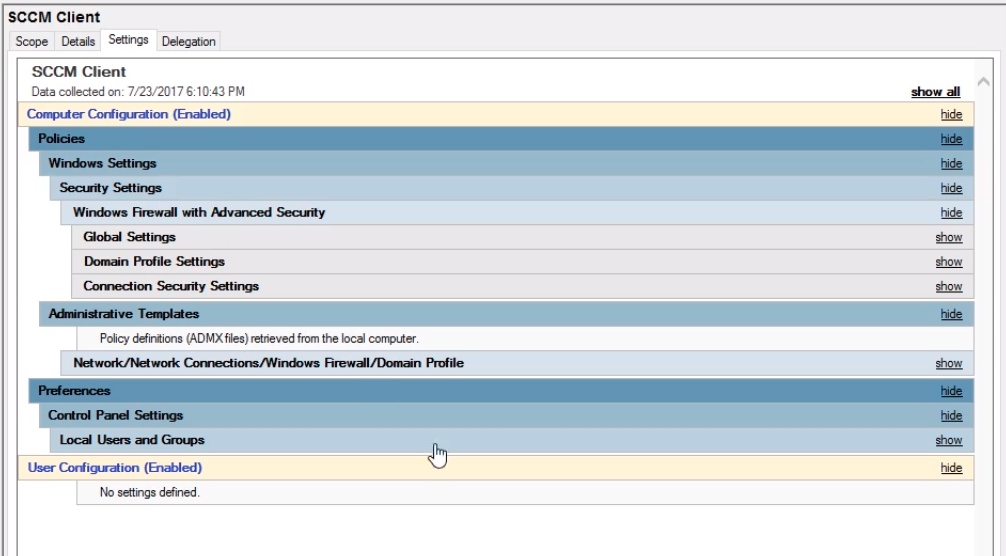Click the Preferences heading
The image size is (1006, 556).
coord(74,391)
